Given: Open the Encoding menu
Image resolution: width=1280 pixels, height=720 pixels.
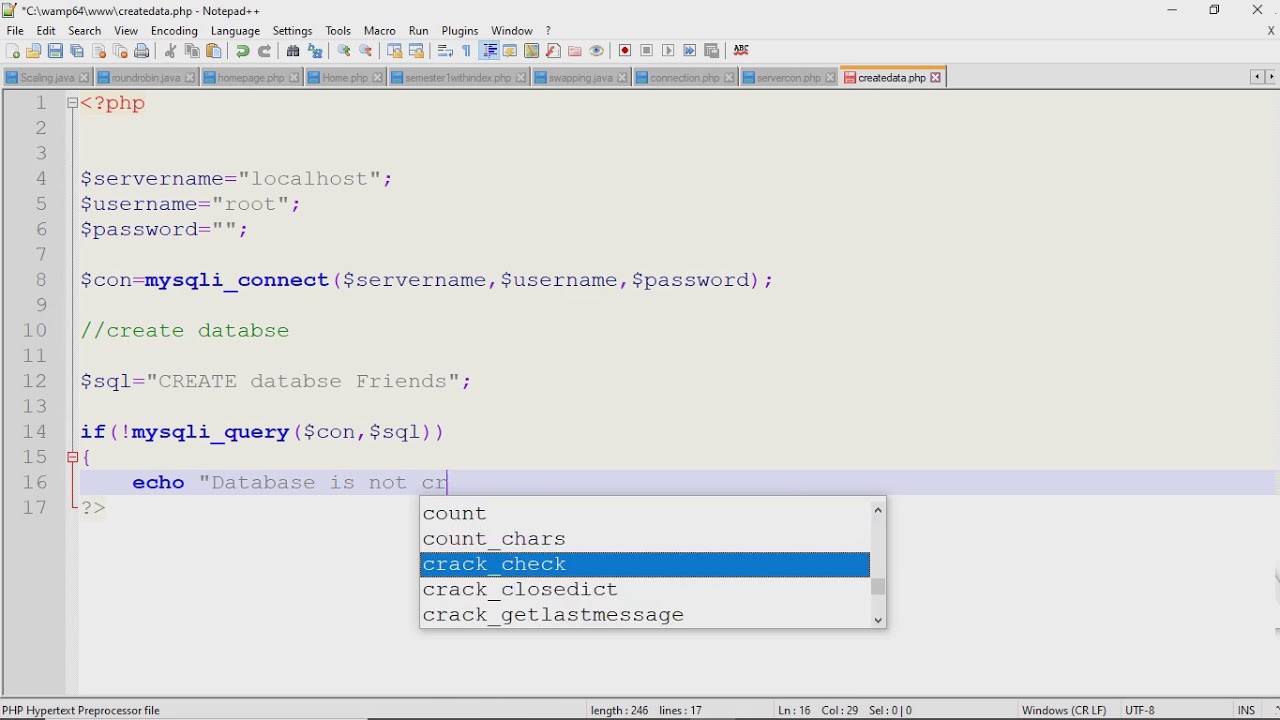Looking at the screenshot, I should (x=174, y=31).
